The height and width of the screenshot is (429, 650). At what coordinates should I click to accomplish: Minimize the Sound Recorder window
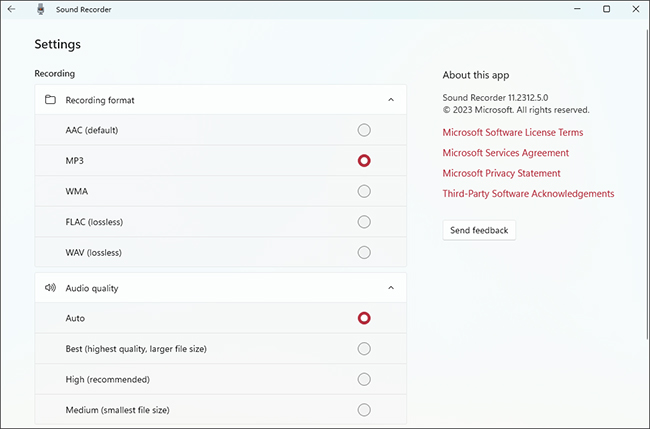(577, 9)
